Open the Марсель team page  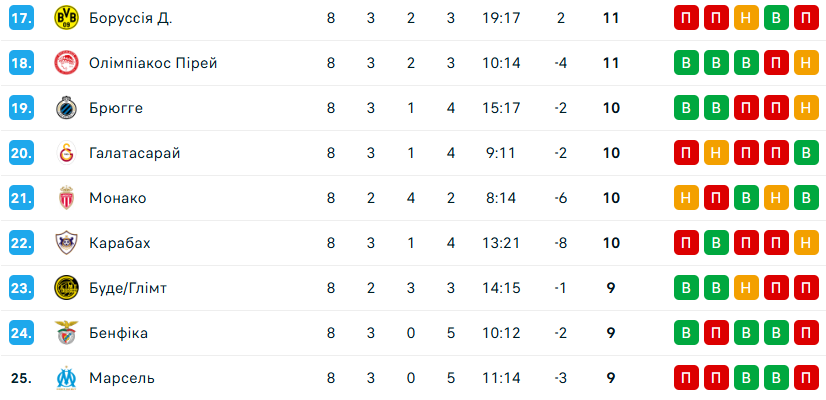point(122,378)
